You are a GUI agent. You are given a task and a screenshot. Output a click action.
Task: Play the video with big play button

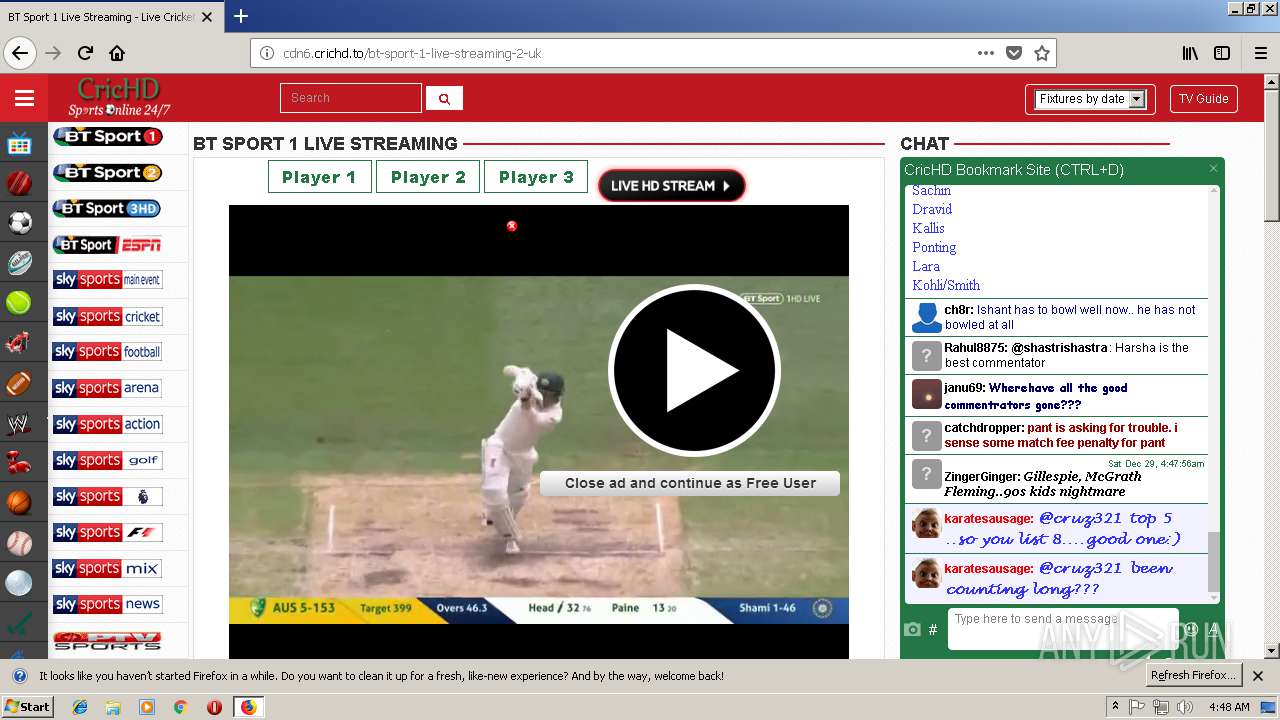694,370
